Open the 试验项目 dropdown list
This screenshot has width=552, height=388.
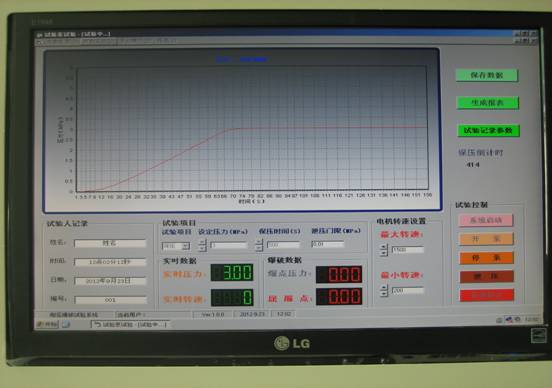[176, 246]
